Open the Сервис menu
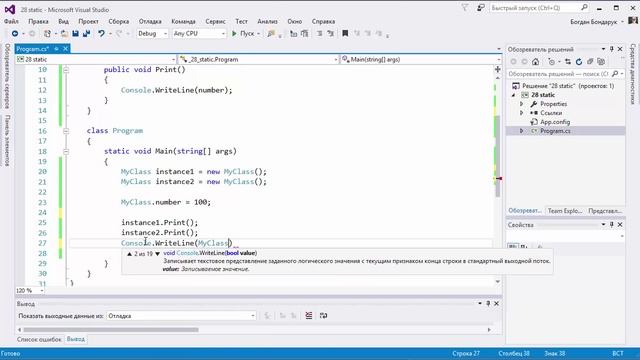 click(216, 21)
